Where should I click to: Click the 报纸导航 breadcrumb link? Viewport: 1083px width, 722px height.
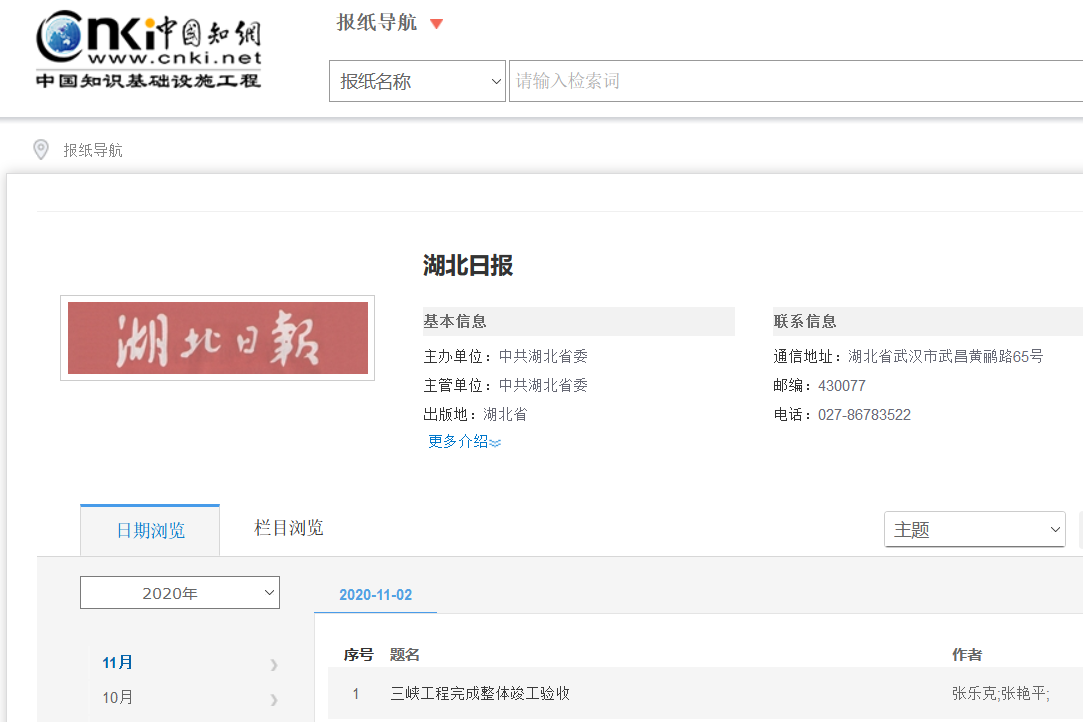coord(93,151)
